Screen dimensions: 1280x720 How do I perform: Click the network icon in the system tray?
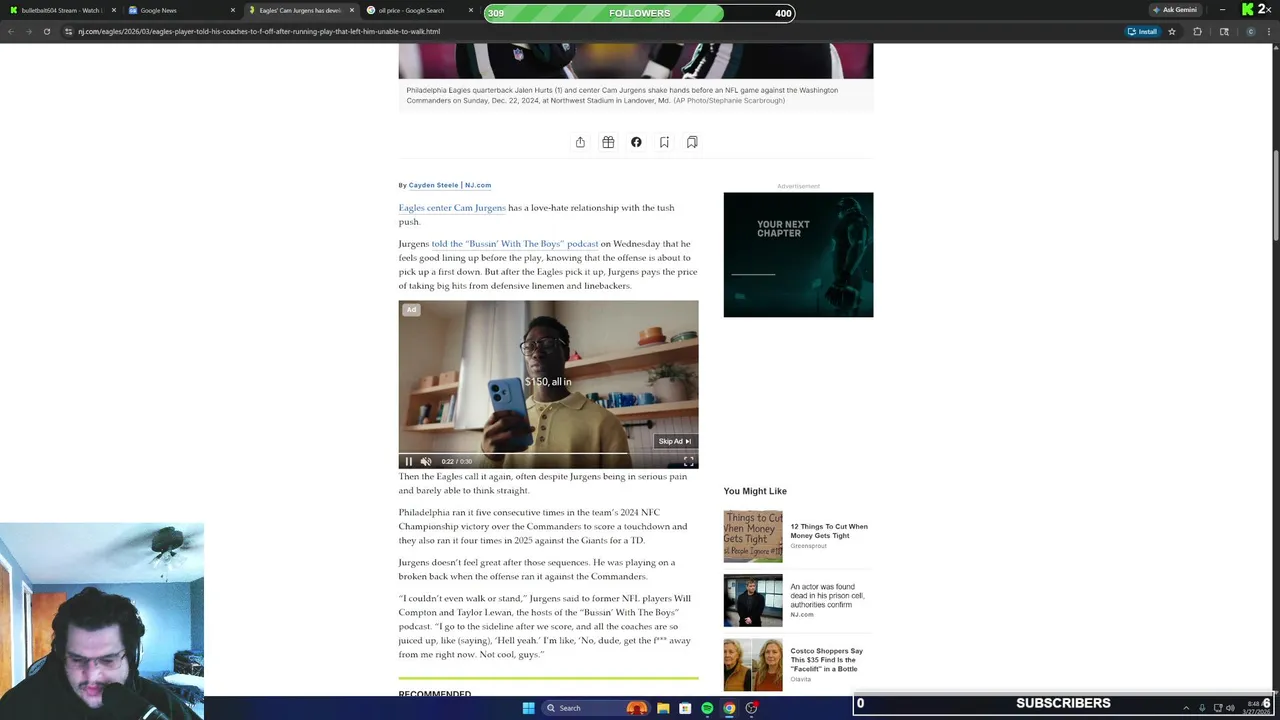click(1217, 708)
